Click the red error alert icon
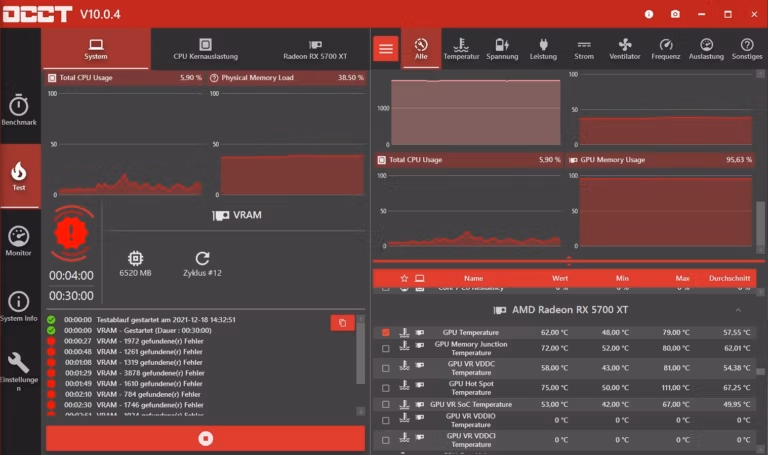768x455 pixels. 71,233
